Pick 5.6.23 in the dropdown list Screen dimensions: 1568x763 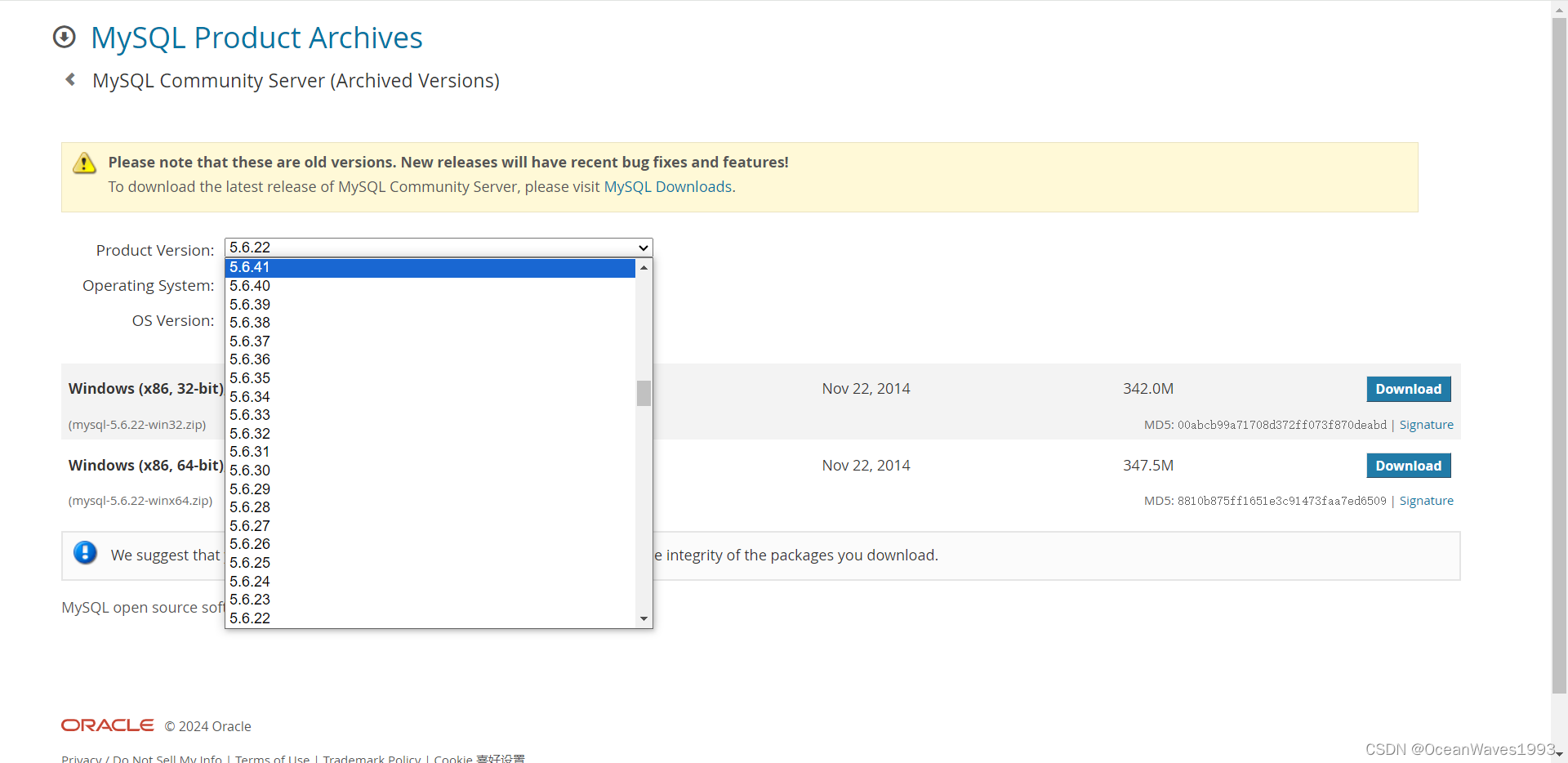[x=430, y=600]
